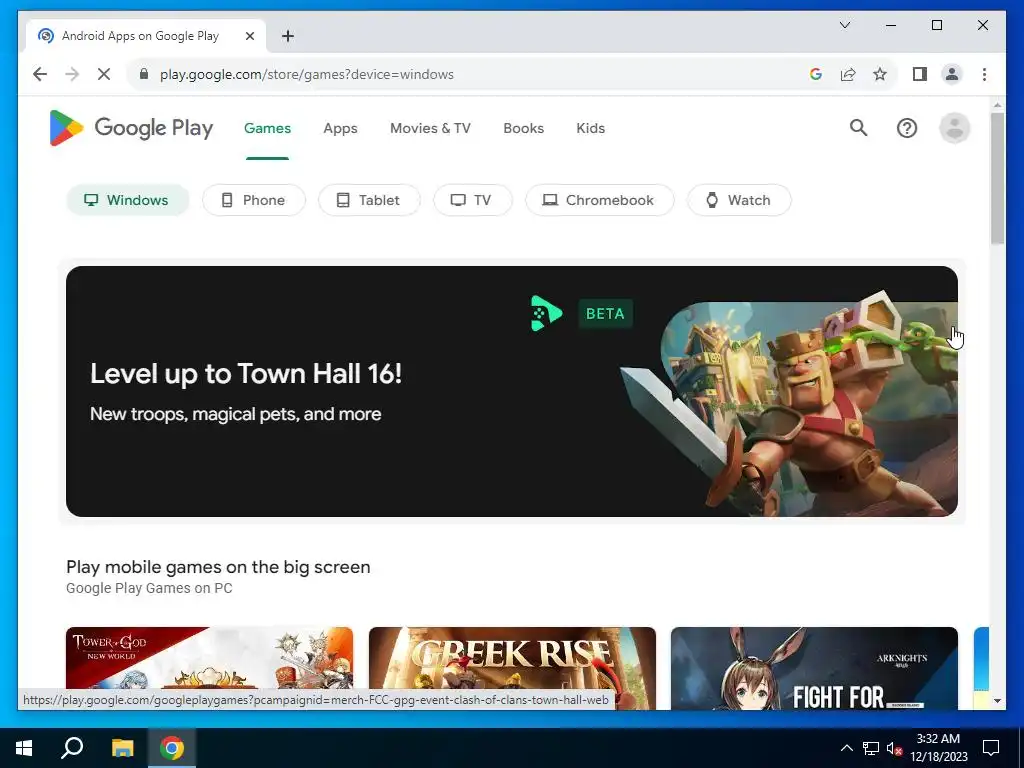Open the Arknights Fight For game card
Image resolution: width=1024 pixels, height=768 pixels.
814,668
